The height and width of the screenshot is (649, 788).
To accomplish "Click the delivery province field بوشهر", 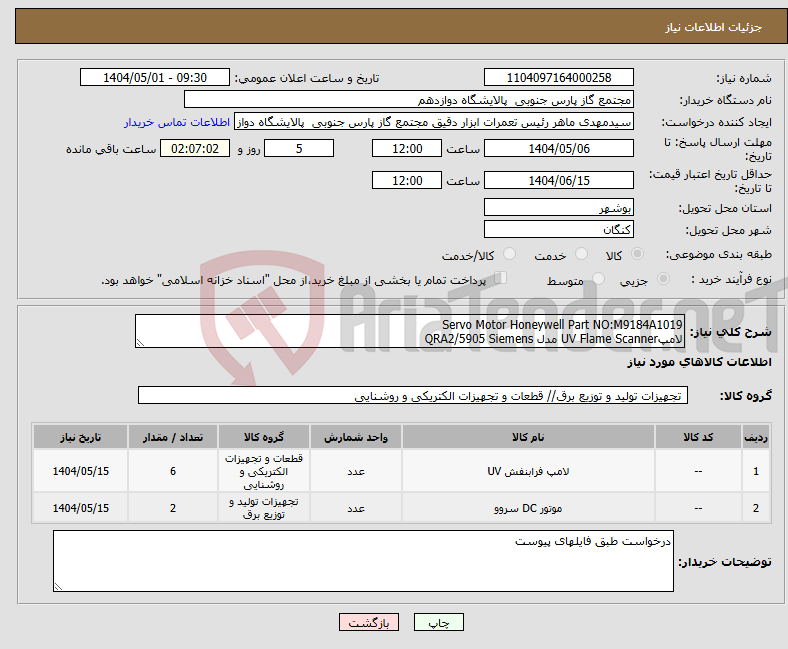I will (x=558, y=207).
